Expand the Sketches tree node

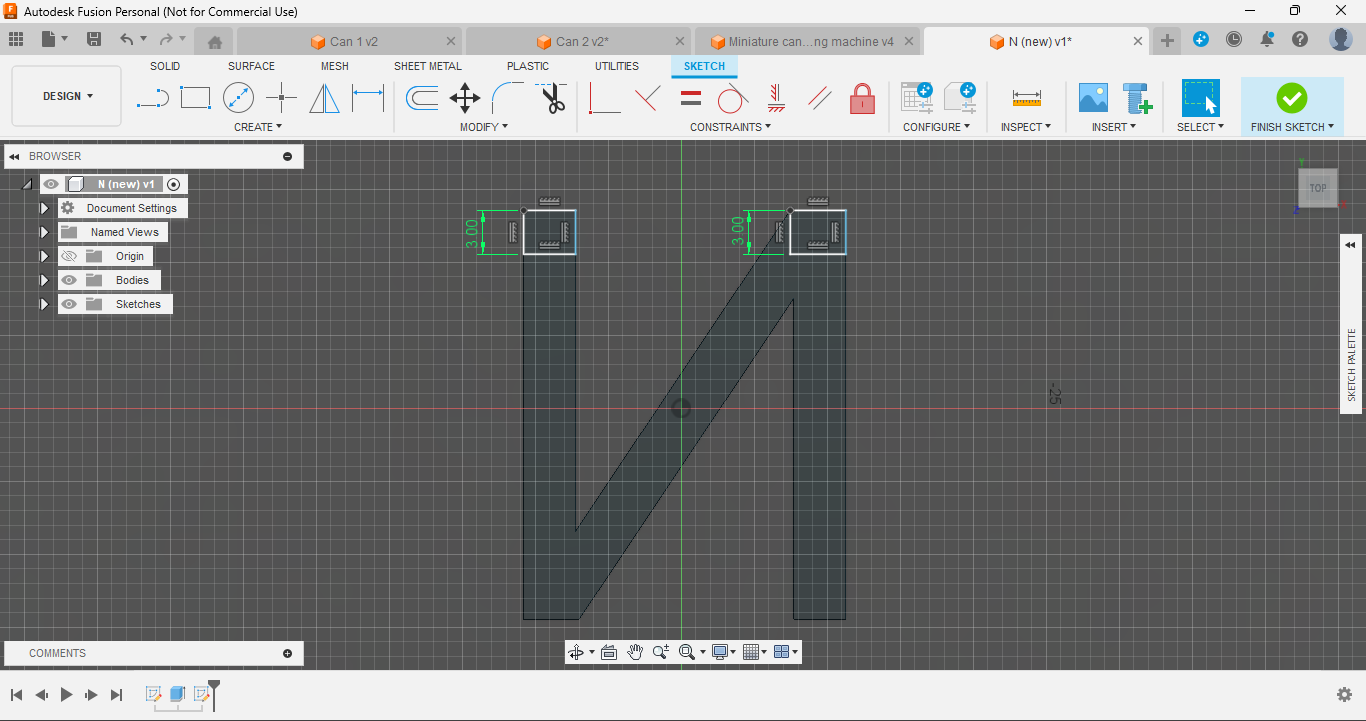pyautogui.click(x=44, y=304)
